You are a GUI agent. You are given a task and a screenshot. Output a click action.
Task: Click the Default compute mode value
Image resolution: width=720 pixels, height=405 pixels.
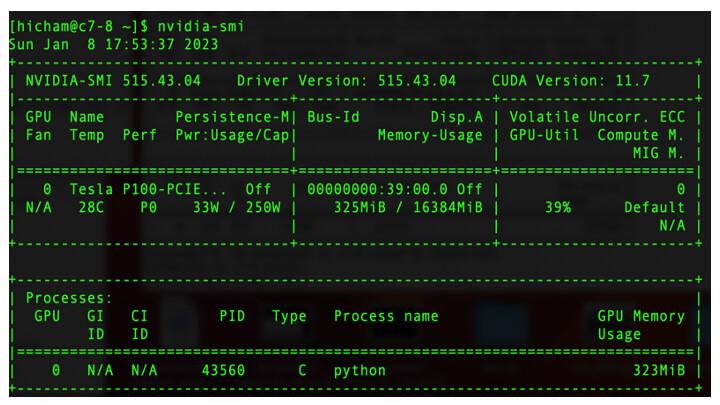pos(654,208)
